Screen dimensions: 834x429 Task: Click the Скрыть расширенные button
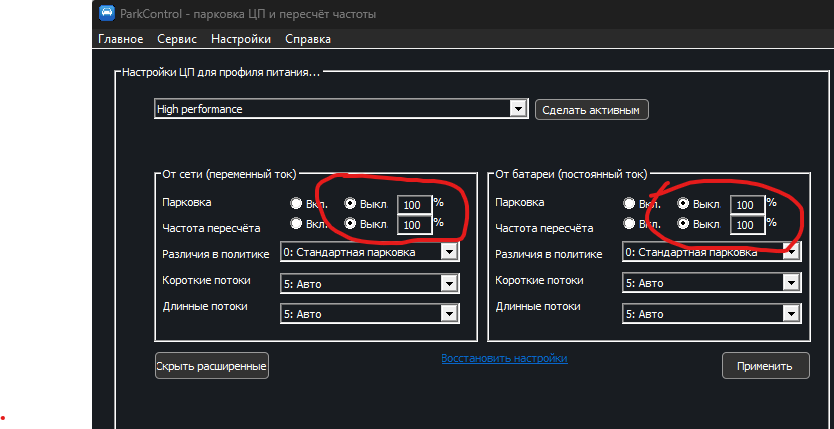212,366
